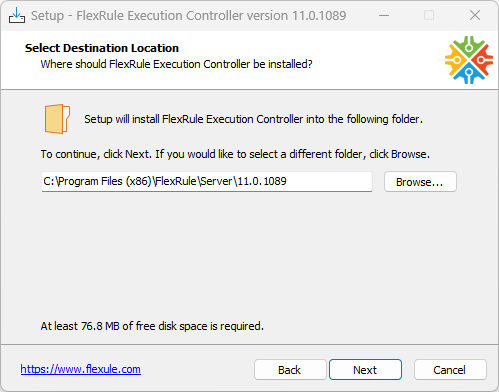
Task: Minimize the Setup window
Action: point(384,15)
